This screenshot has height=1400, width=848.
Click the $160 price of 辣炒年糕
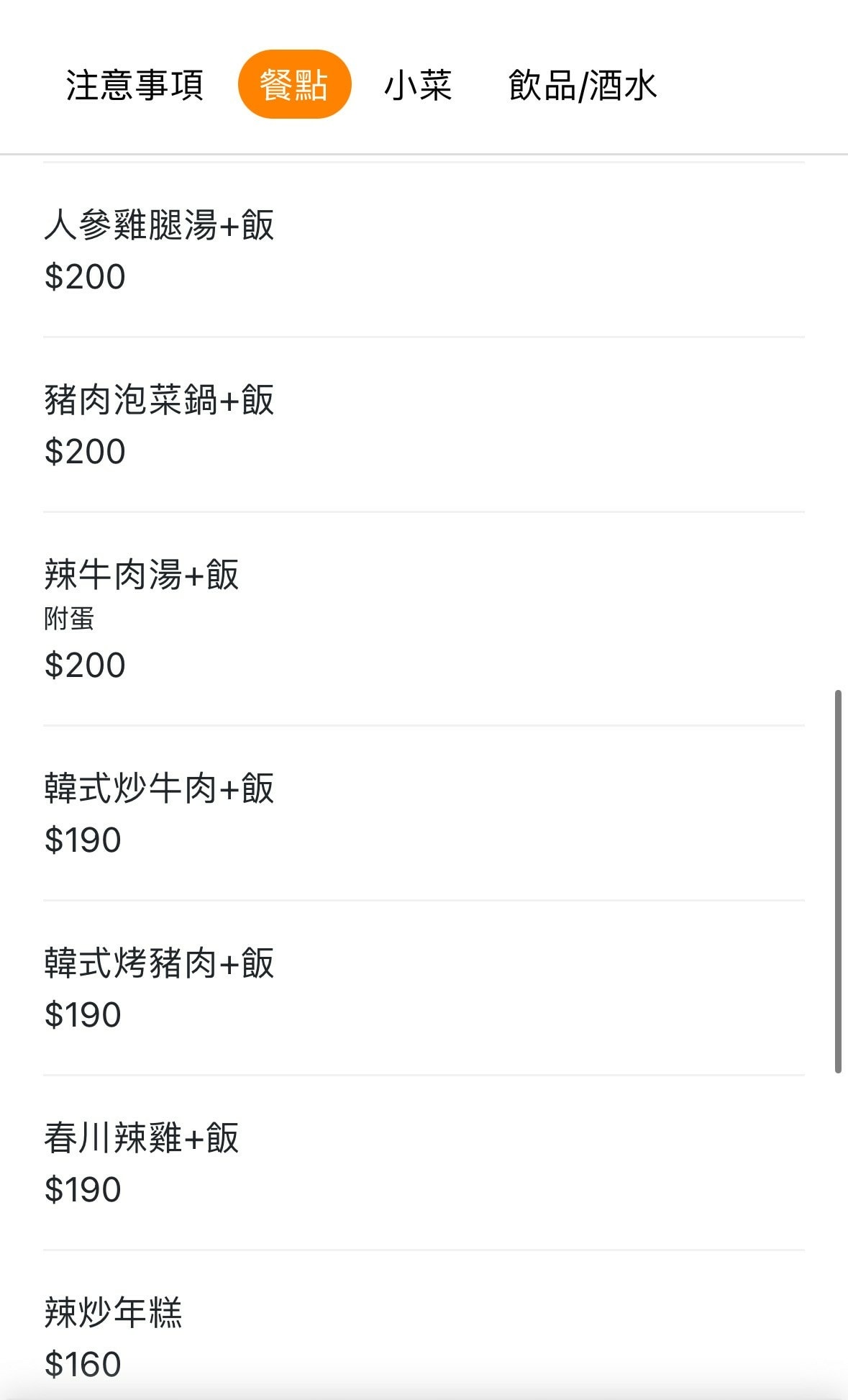83,1365
